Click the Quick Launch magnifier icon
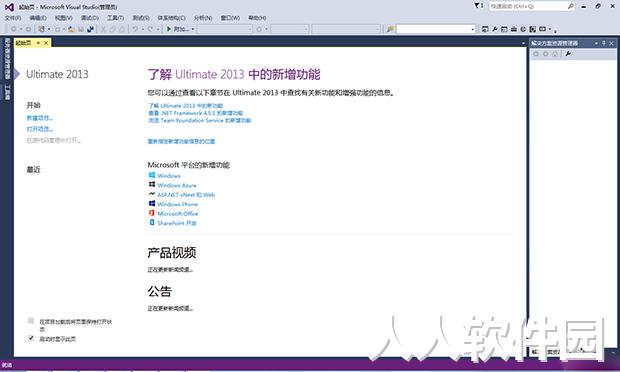The width and height of the screenshot is (620, 372). 571,6
